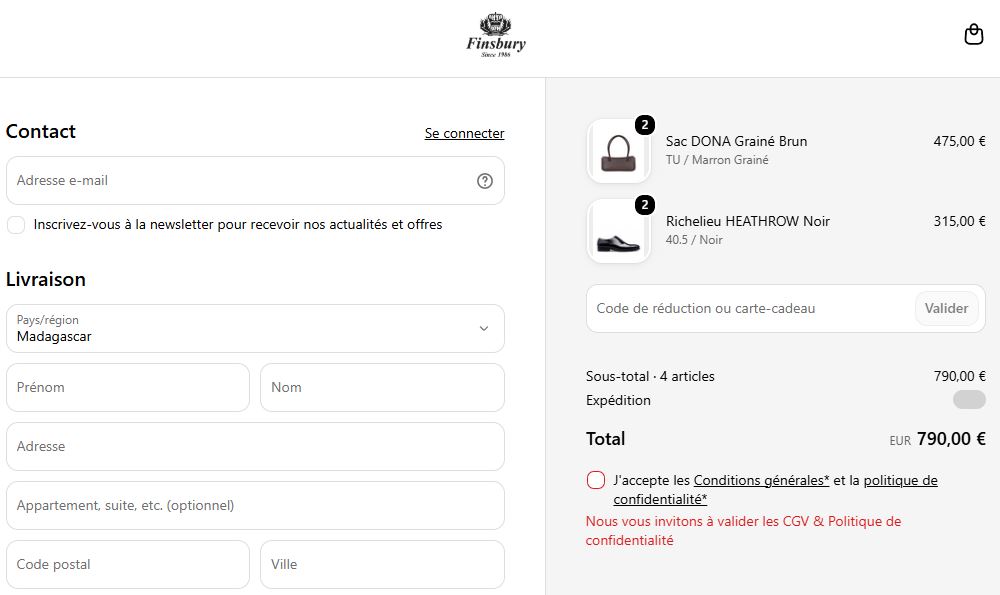The width and height of the screenshot is (1000, 595).
Task: Focus the Nom input field
Action: (382, 388)
